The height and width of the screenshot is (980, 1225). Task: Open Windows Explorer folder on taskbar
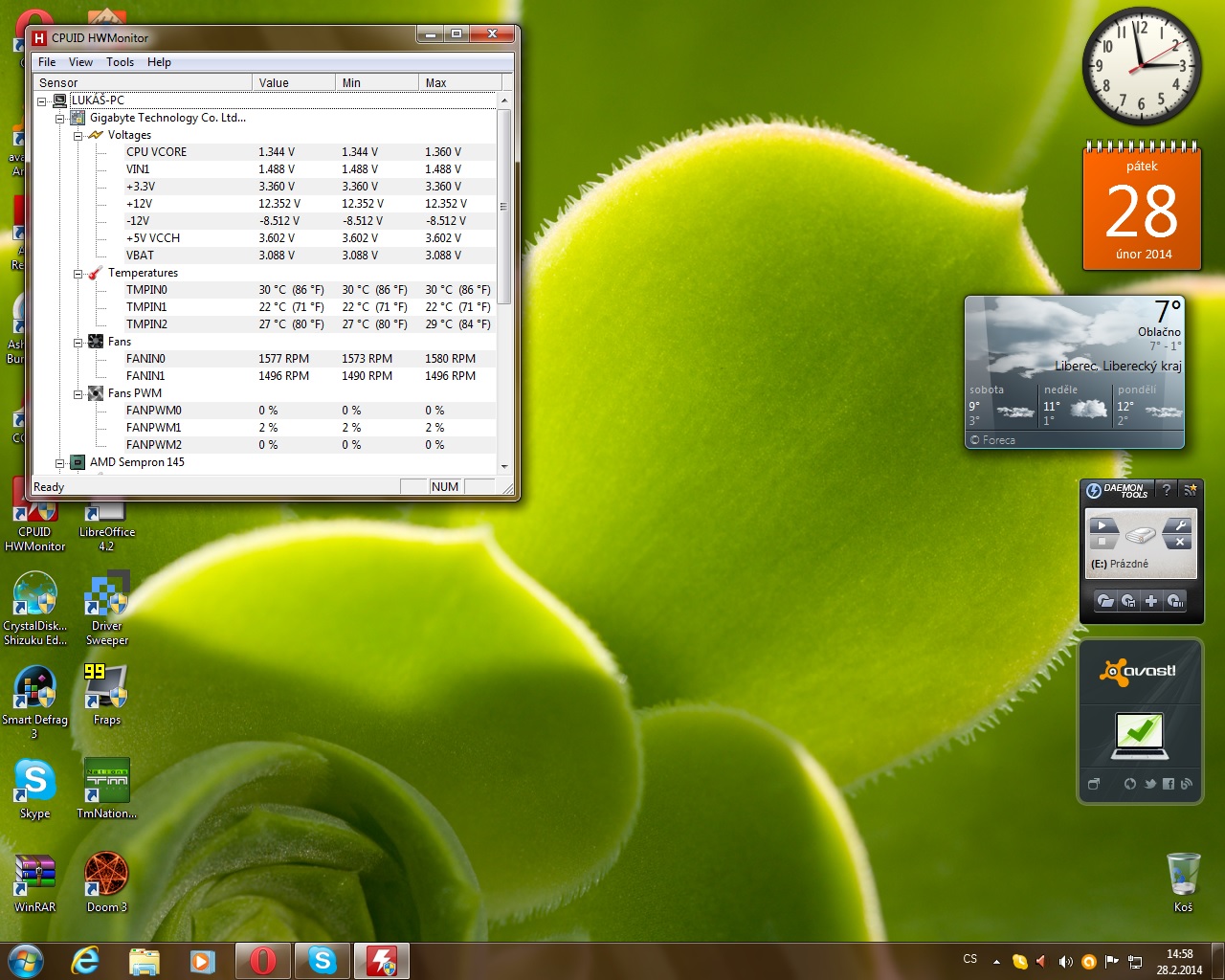click(145, 960)
